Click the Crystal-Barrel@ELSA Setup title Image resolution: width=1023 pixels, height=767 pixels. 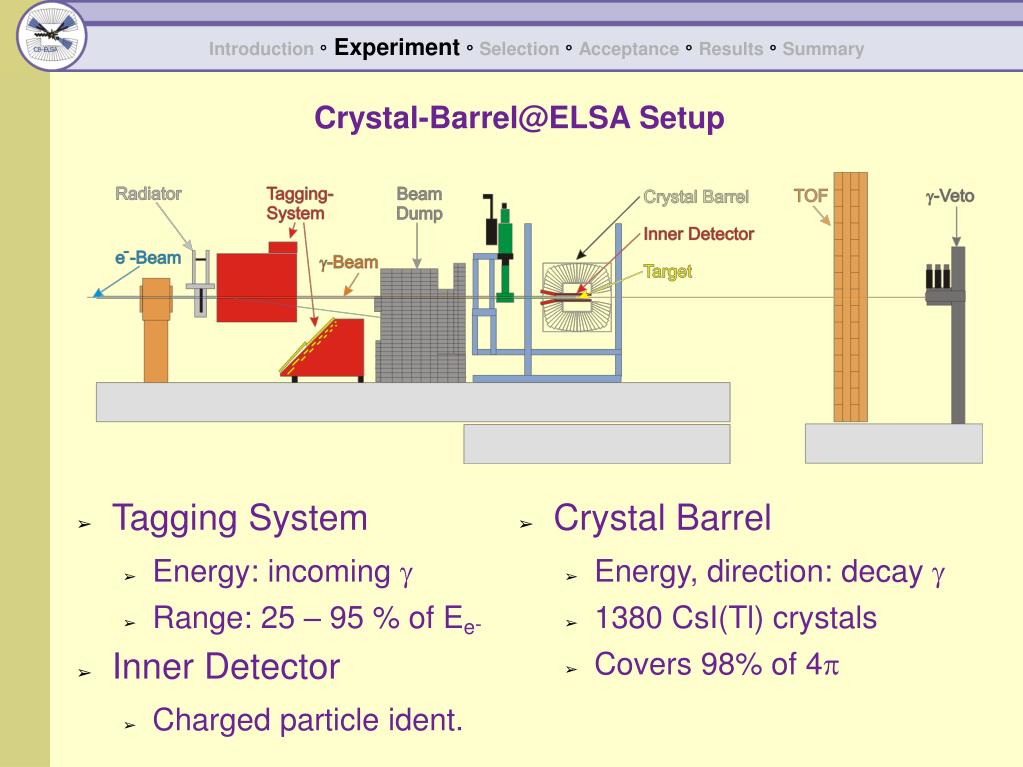(x=519, y=118)
